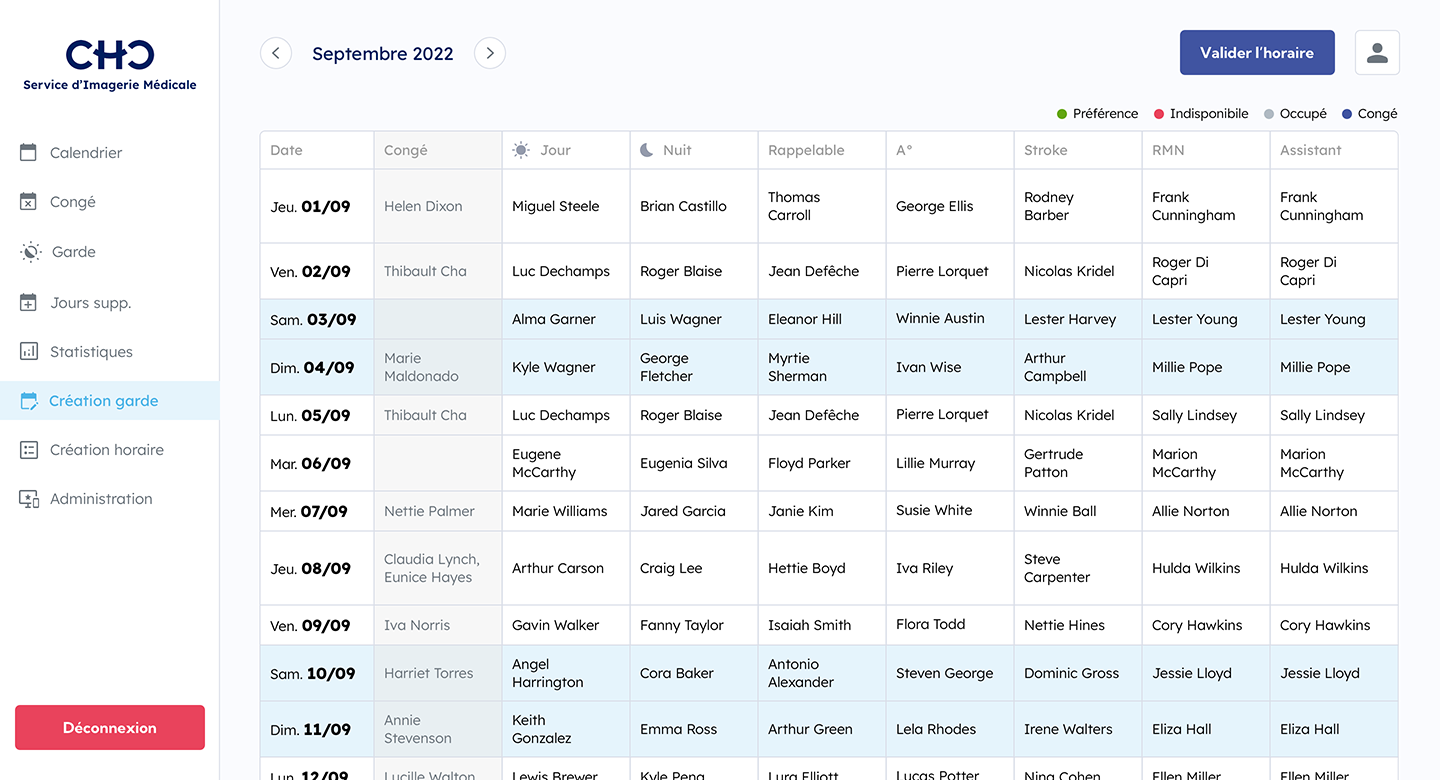Click the Valider l'horaire button
The width and height of the screenshot is (1440, 780).
[x=1257, y=53]
